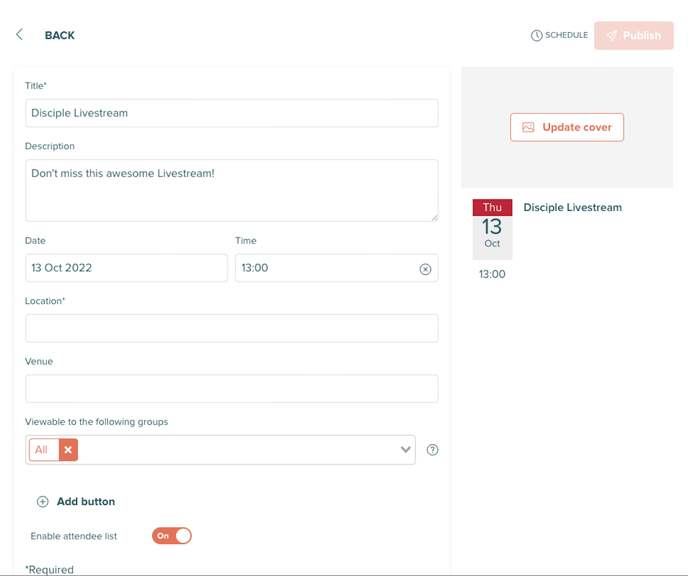Go back using the BACK label
688x576 pixels.
(x=60, y=36)
